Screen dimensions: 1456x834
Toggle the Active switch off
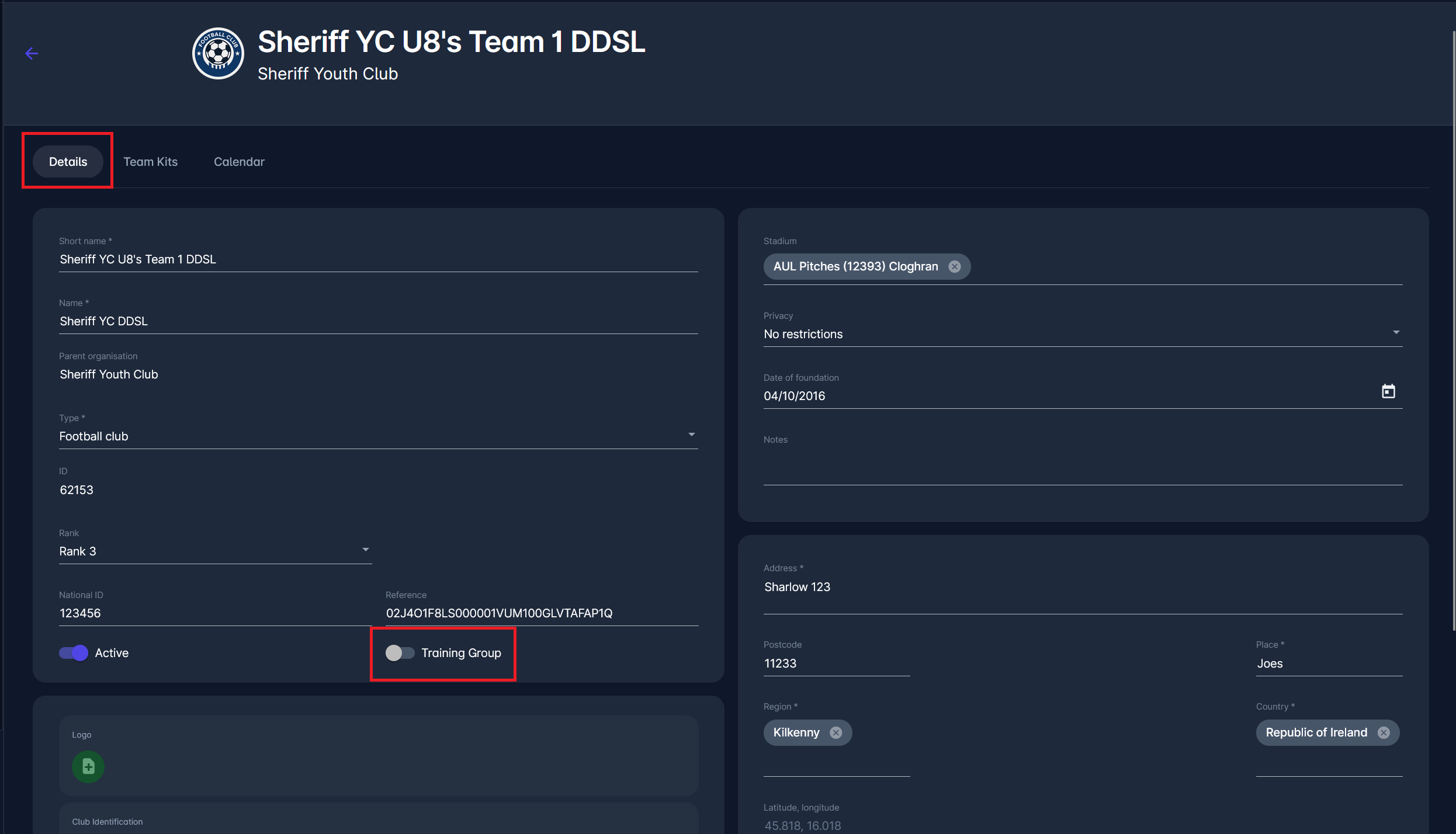tap(74, 653)
